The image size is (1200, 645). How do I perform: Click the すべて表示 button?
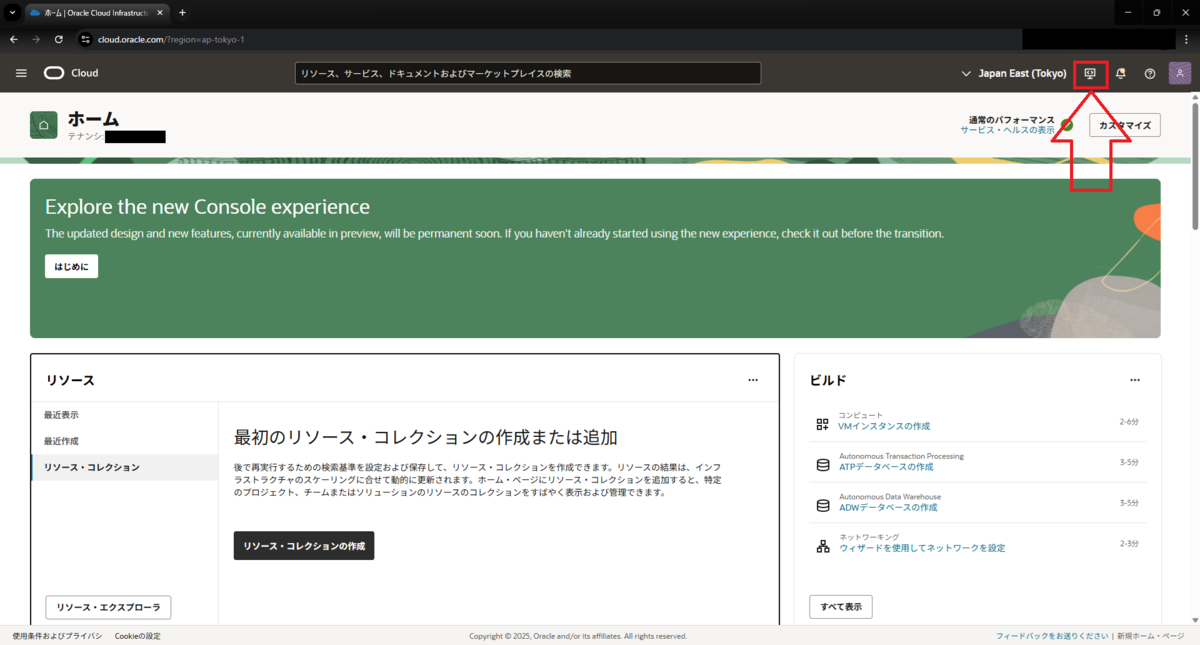pyautogui.click(x=840, y=607)
